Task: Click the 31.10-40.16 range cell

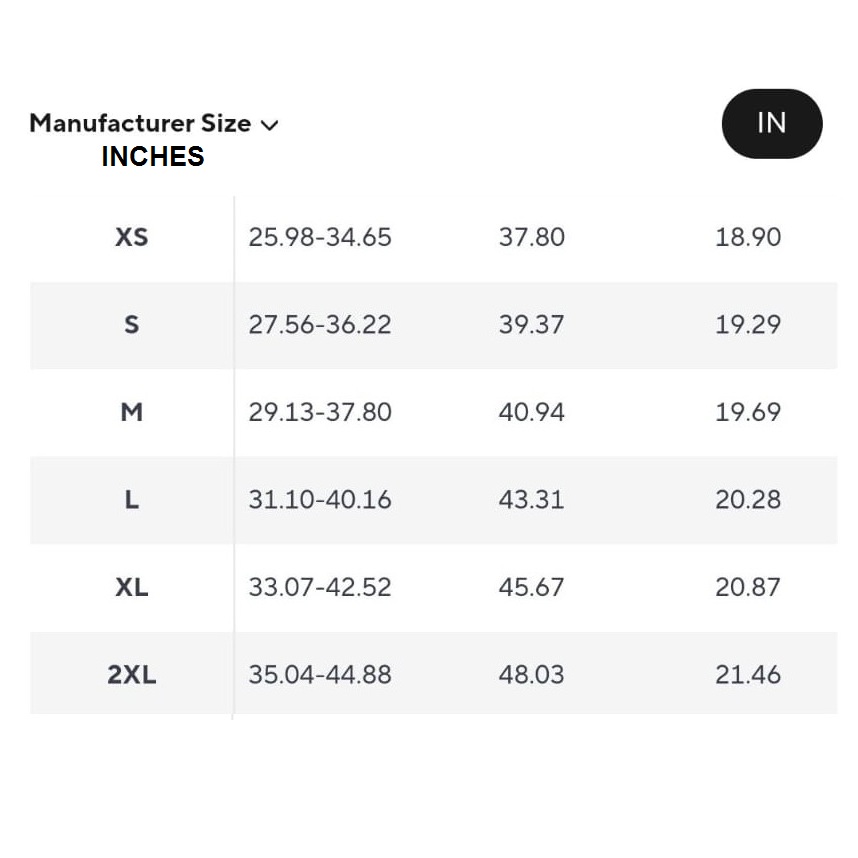Action: [320, 500]
